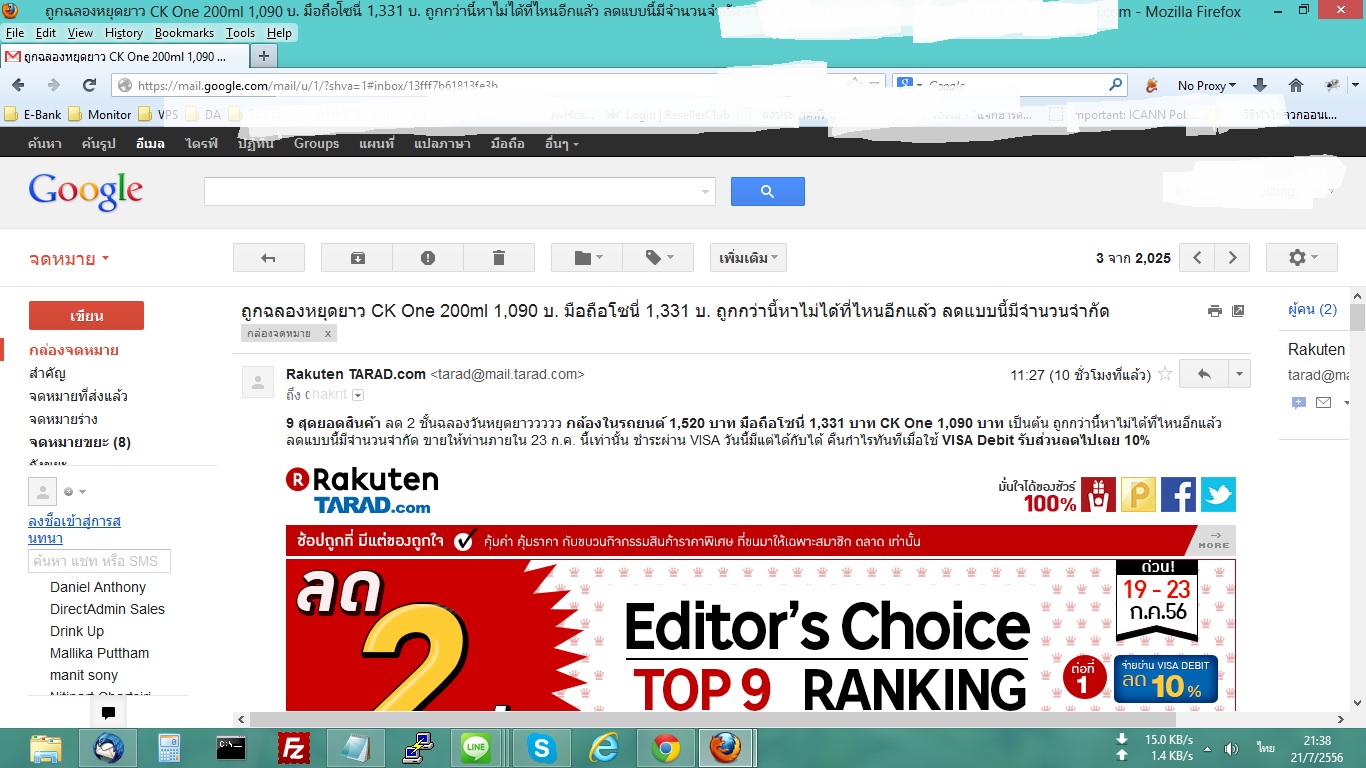This screenshot has height=768, width=1366.
Task: Open the กล่องจดหมาย inbox folder
Action: (x=74, y=350)
